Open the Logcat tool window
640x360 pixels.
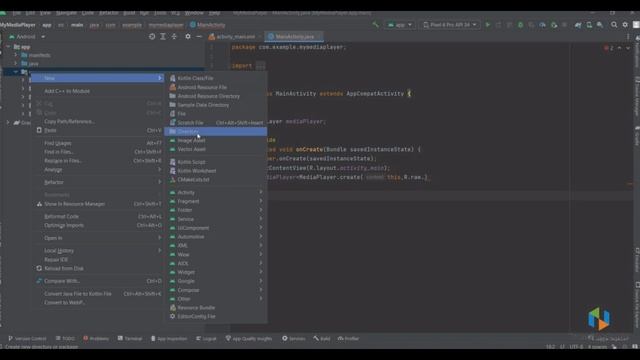pos(206,339)
